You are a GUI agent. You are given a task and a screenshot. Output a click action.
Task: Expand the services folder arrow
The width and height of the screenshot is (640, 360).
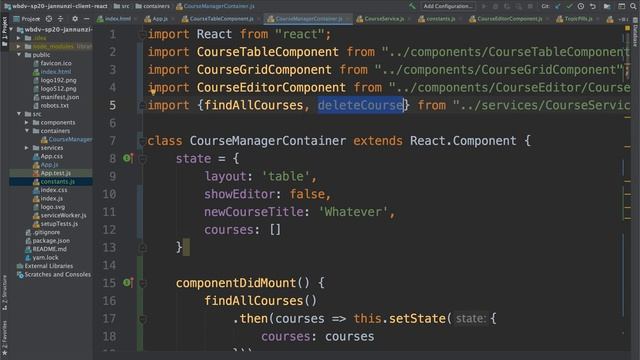tap(27, 148)
